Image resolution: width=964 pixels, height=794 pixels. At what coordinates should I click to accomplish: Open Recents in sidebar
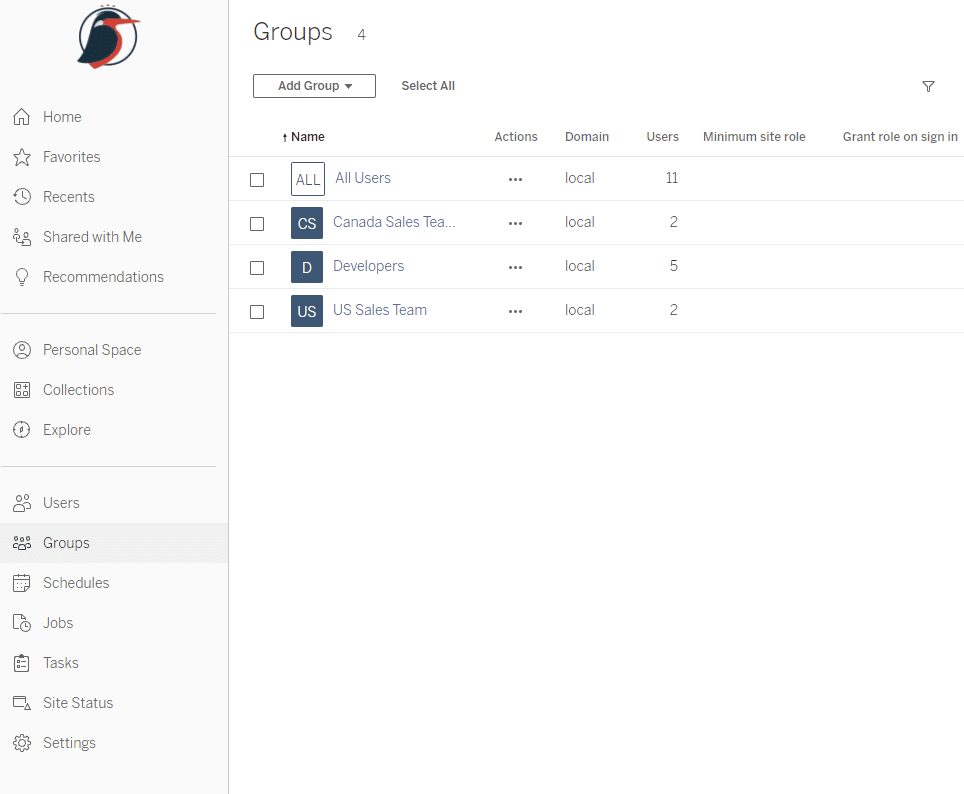click(x=69, y=197)
